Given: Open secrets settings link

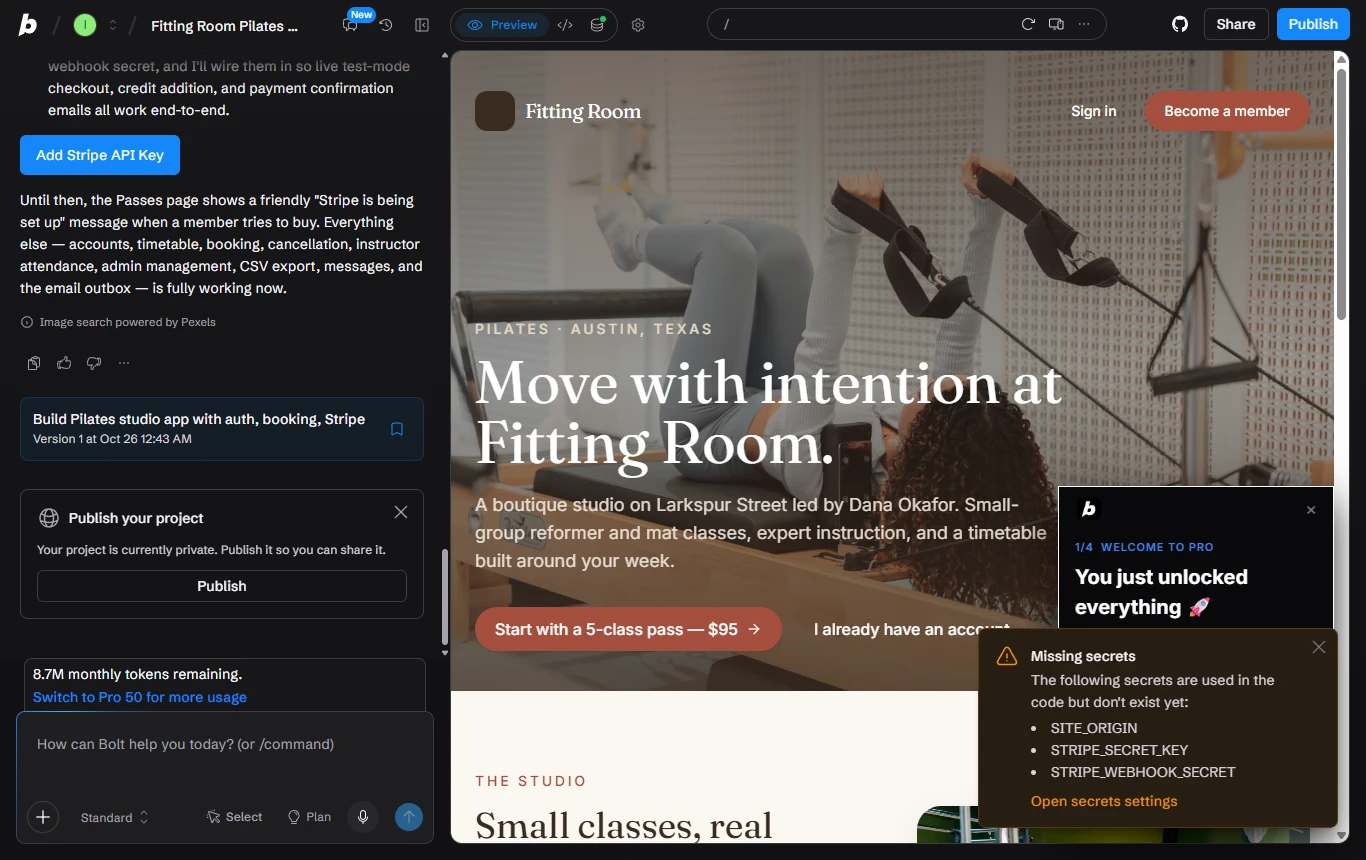Looking at the screenshot, I should click(x=1104, y=801).
